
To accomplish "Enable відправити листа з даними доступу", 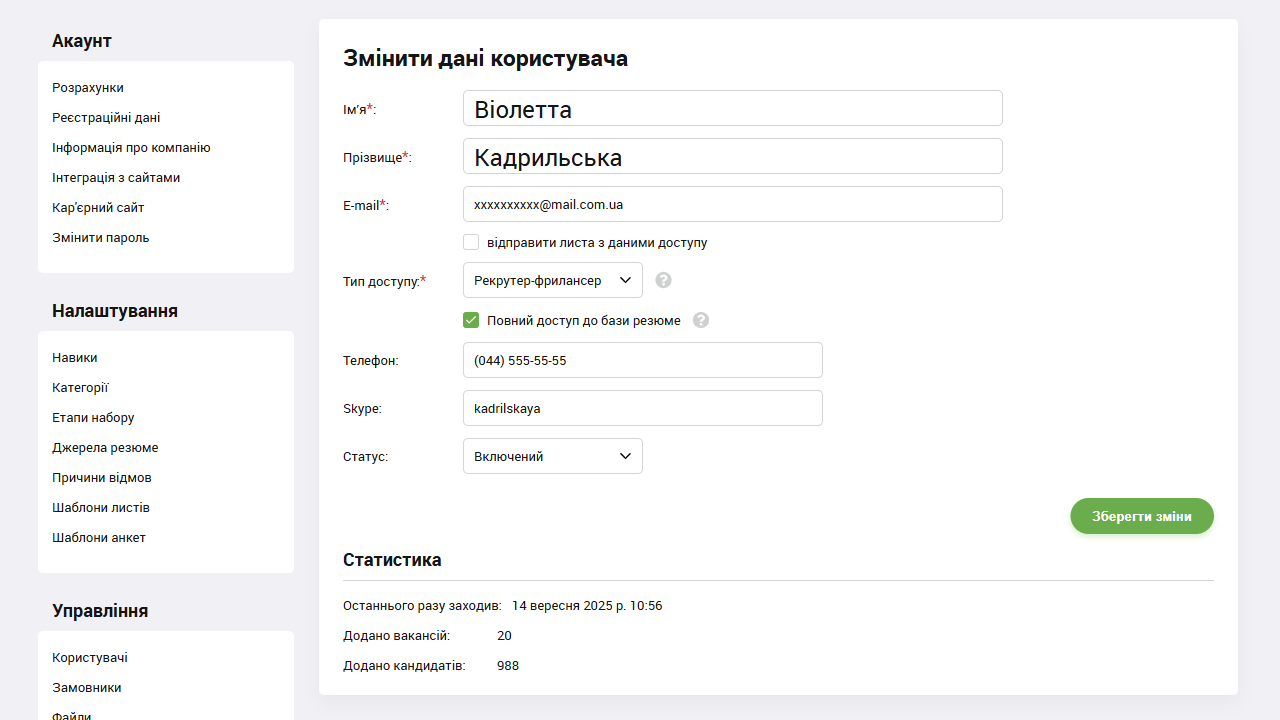I will click(x=471, y=242).
